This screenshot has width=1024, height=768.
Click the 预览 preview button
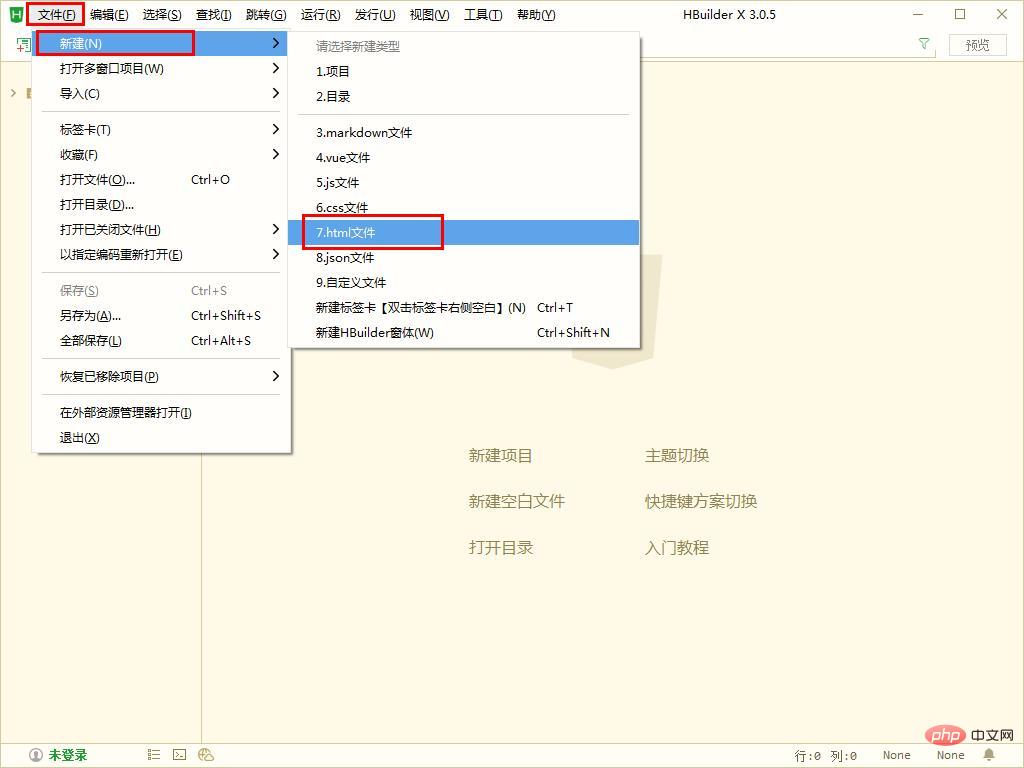[x=978, y=44]
